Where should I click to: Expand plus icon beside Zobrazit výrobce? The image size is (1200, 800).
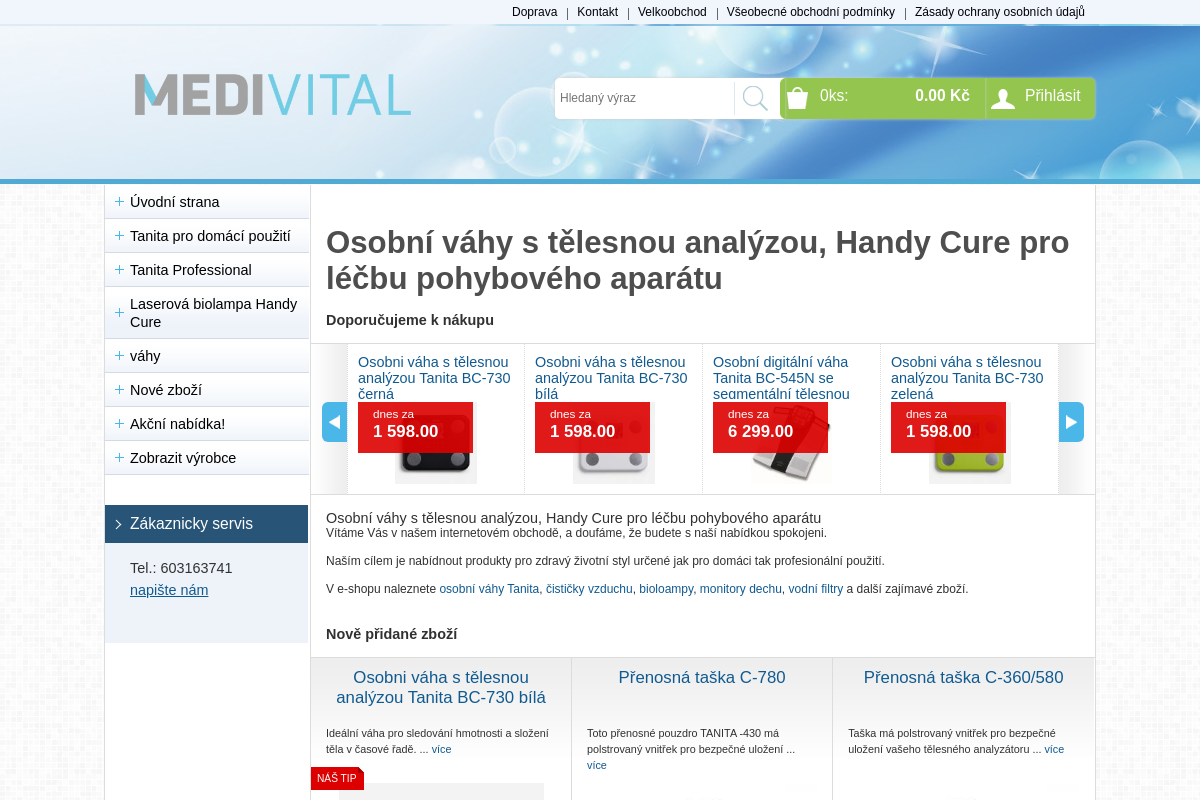(119, 457)
